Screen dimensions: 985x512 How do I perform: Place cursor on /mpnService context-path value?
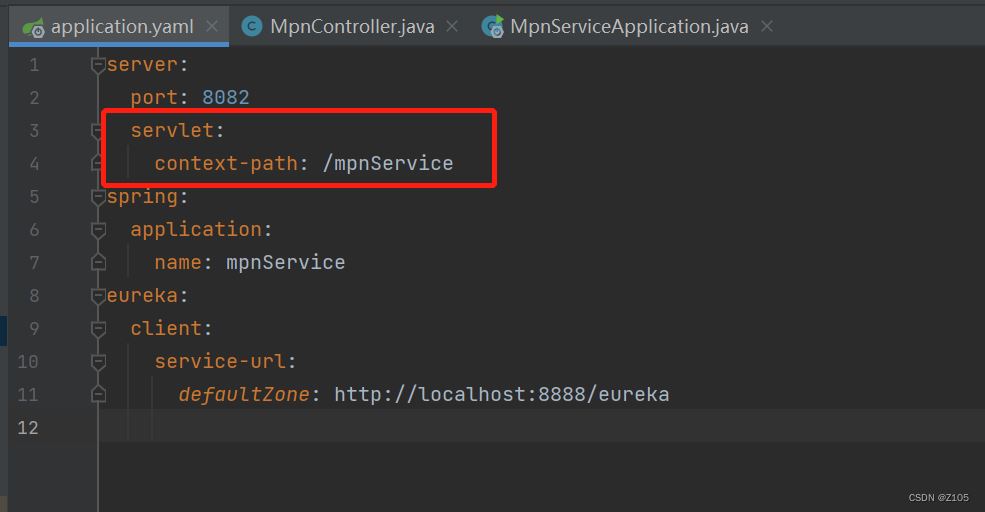tap(388, 163)
